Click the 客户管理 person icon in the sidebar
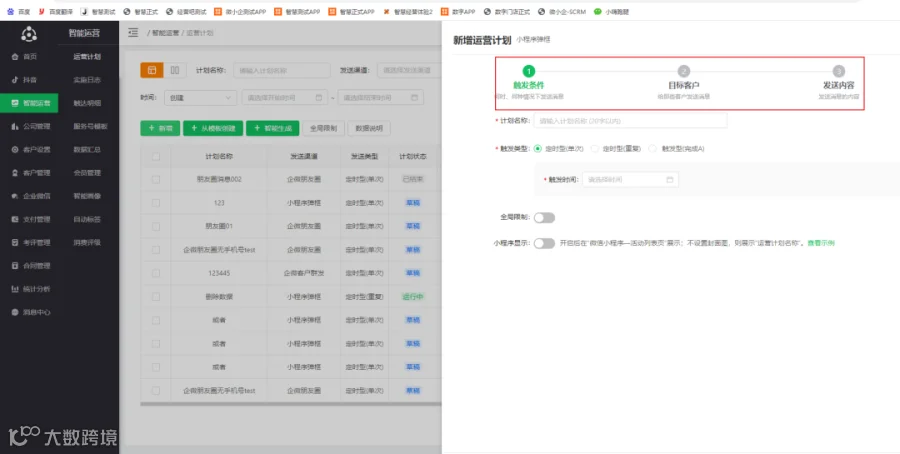The image size is (900, 454). [x=15, y=173]
